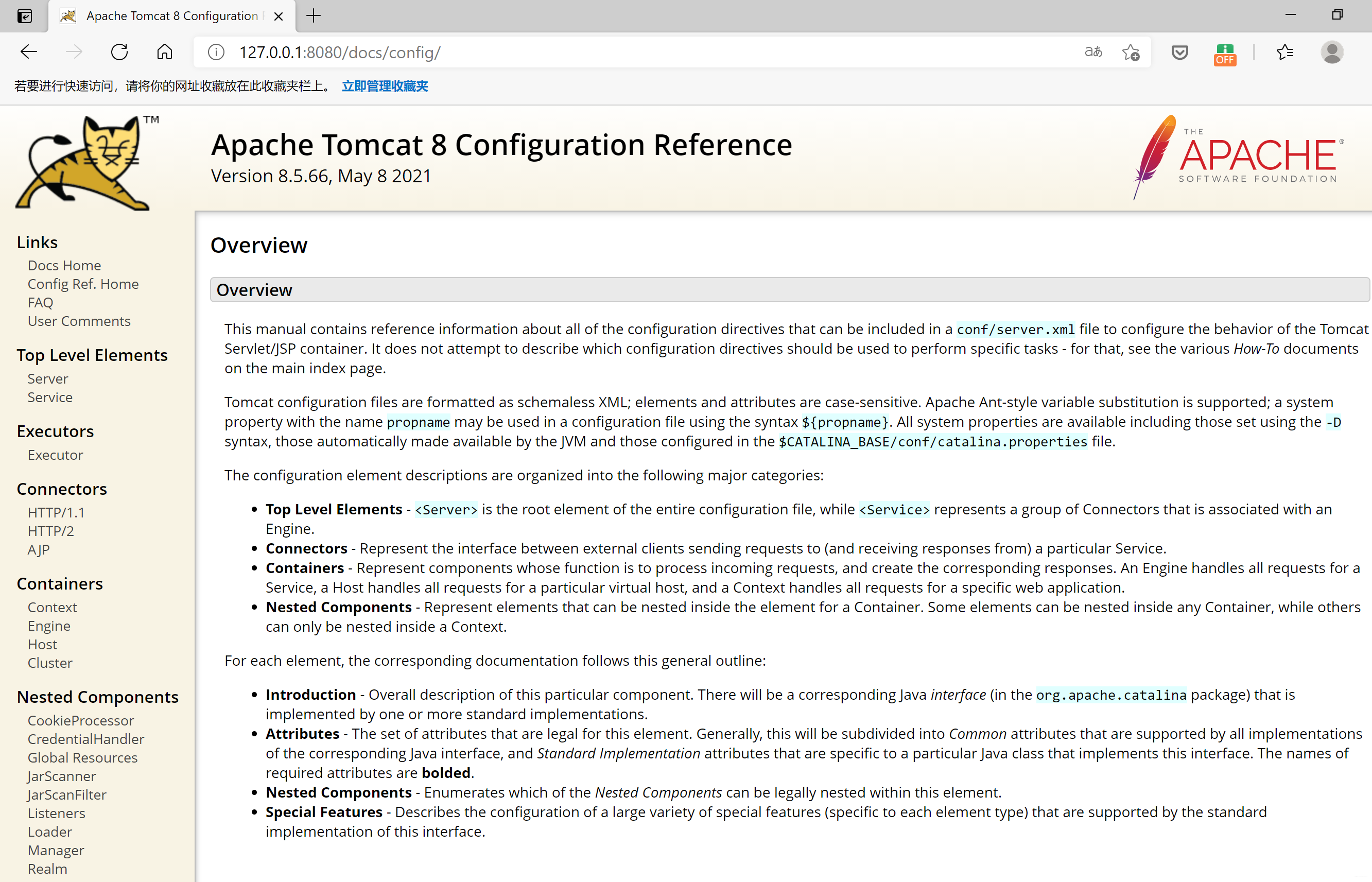Image resolution: width=1372 pixels, height=882 pixels.
Task: Open the Server element page
Action: pos(47,378)
